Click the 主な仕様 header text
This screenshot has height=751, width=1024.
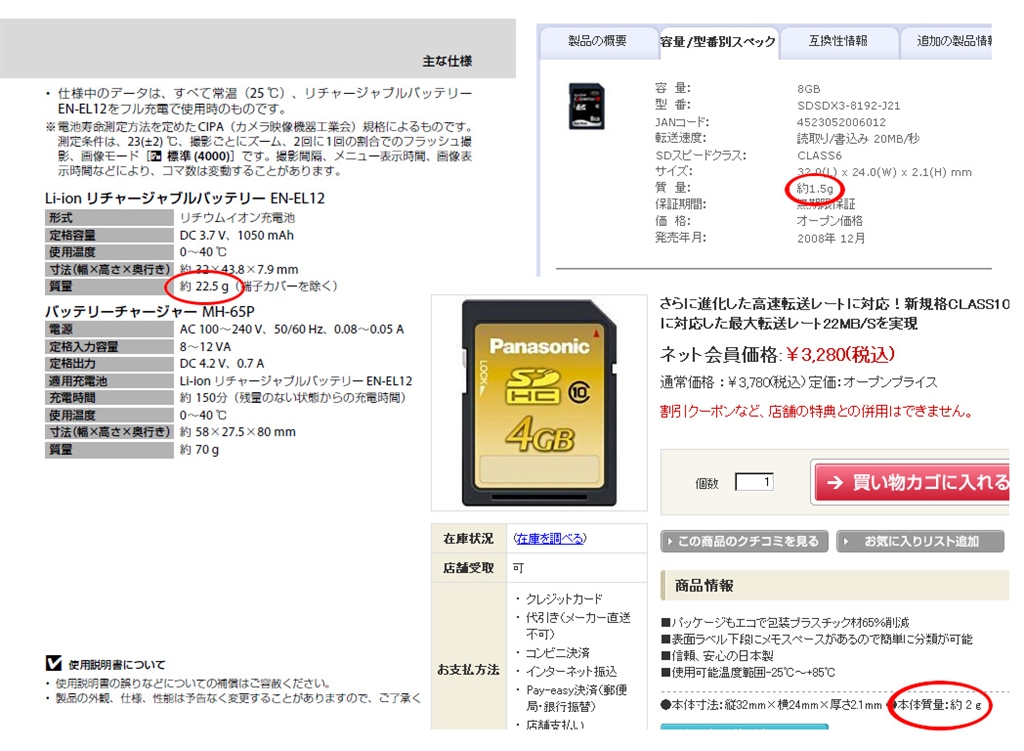pos(447,61)
